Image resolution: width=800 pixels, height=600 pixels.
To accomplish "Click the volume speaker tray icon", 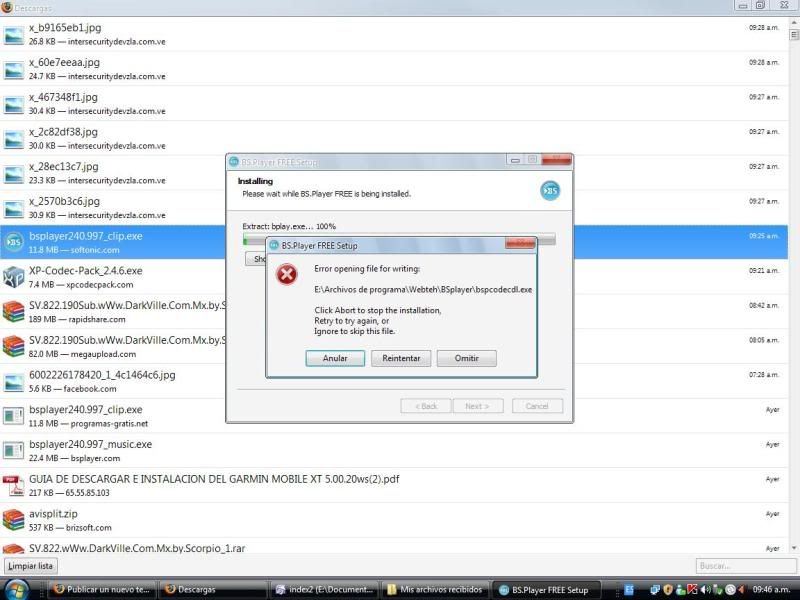I will click(x=706, y=589).
